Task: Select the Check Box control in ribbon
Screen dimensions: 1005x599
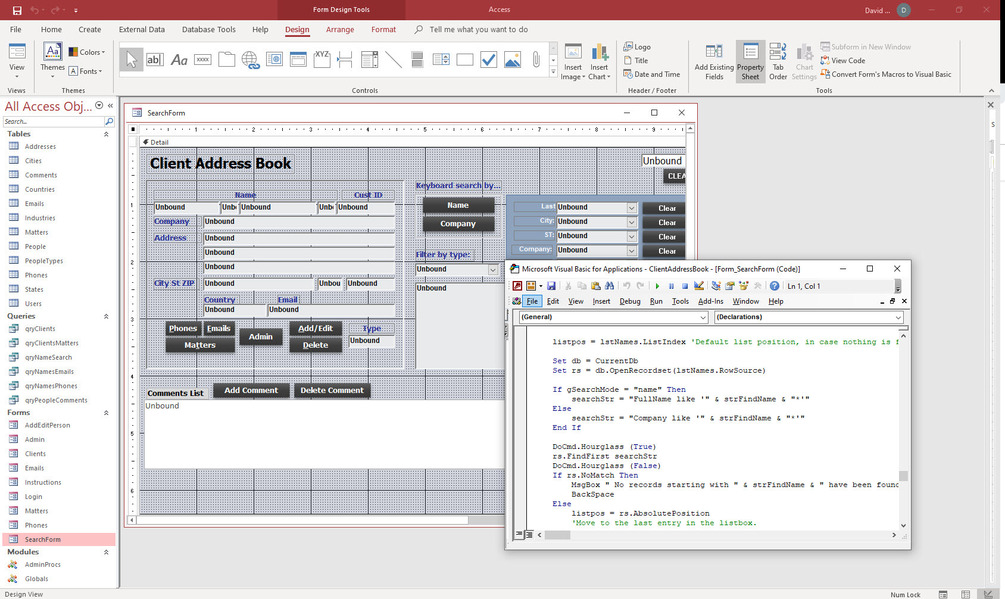Action: coord(488,60)
